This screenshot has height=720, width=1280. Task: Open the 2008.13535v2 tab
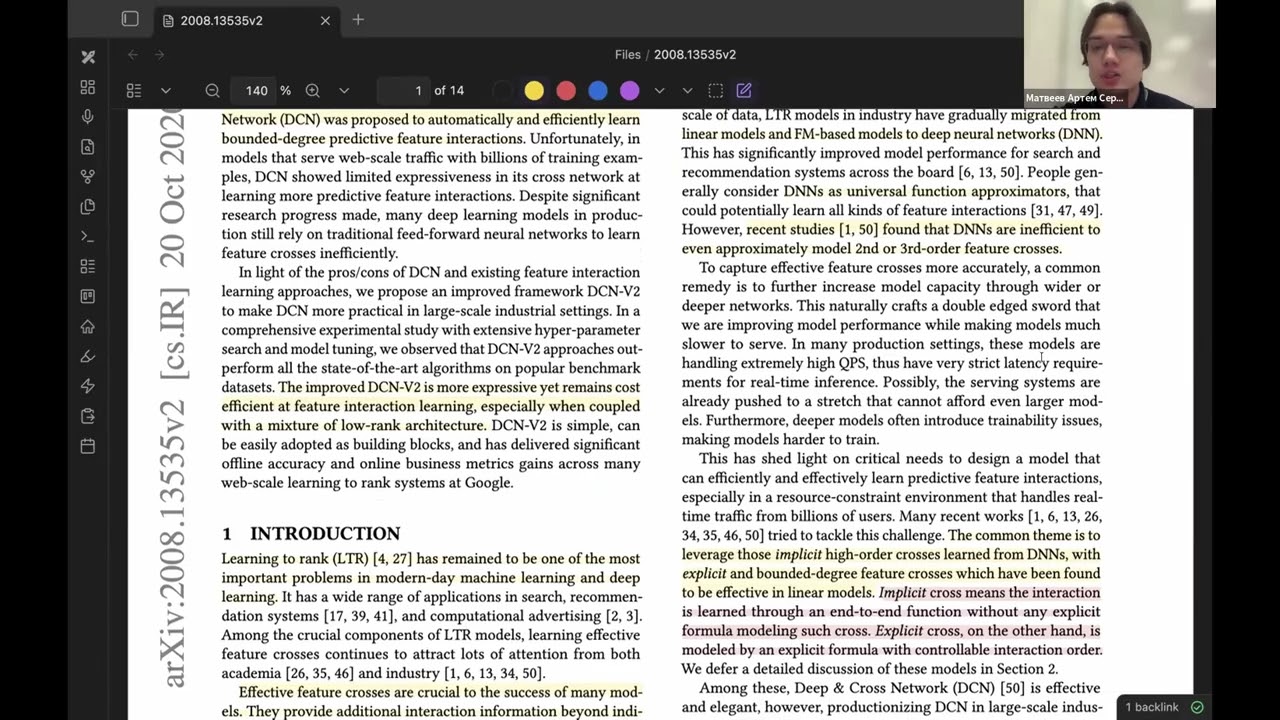tap(245, 20)
